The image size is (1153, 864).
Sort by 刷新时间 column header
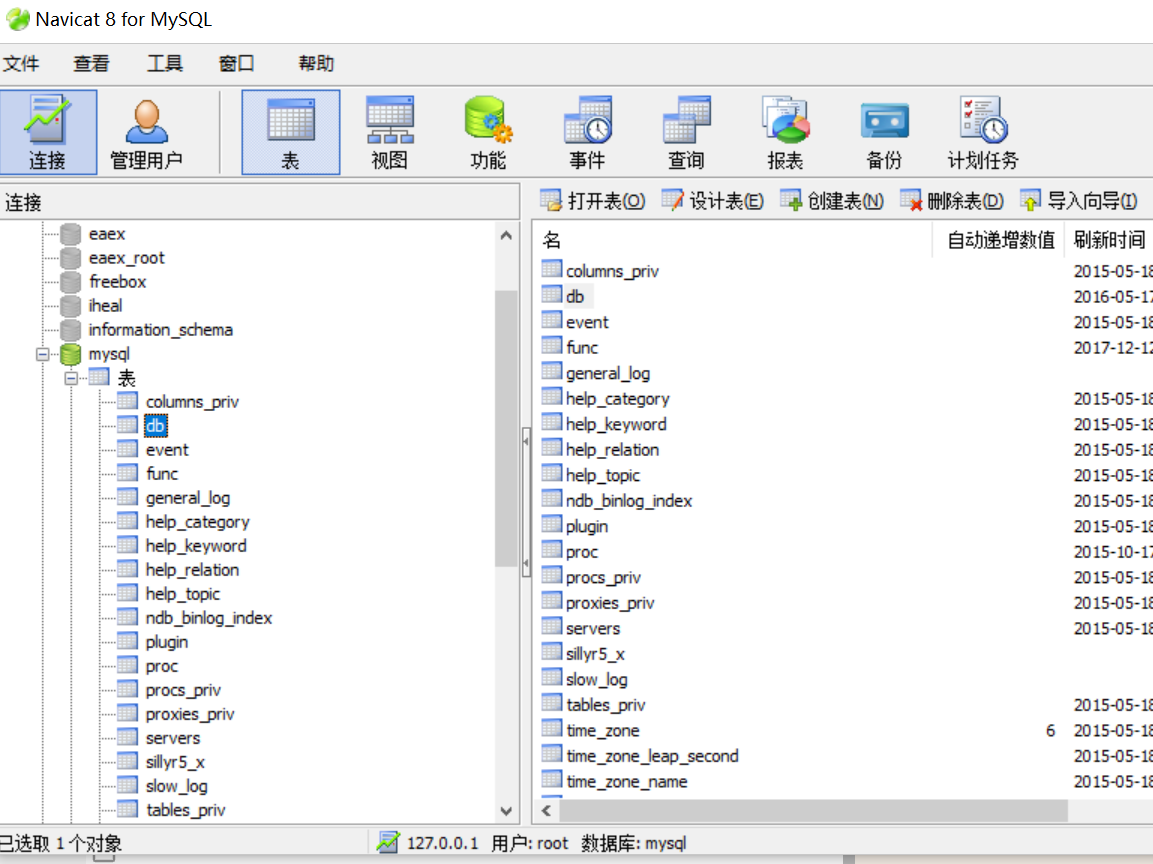click(1109, 240)
